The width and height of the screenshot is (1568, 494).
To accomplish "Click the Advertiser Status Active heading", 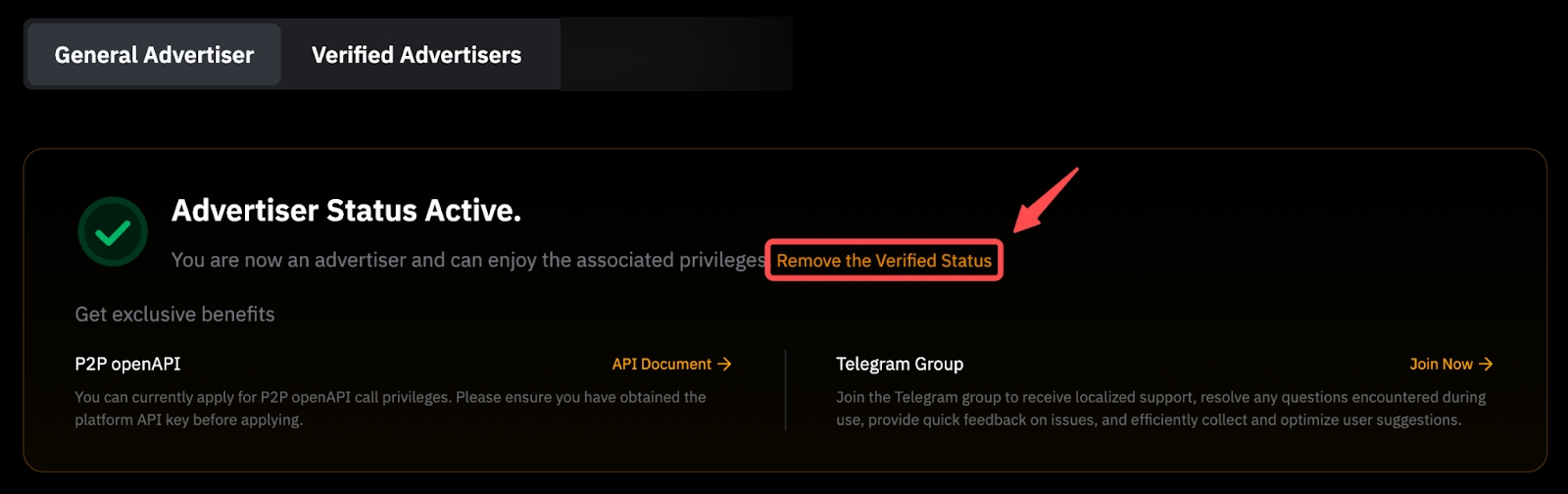I will coord(346,210).
